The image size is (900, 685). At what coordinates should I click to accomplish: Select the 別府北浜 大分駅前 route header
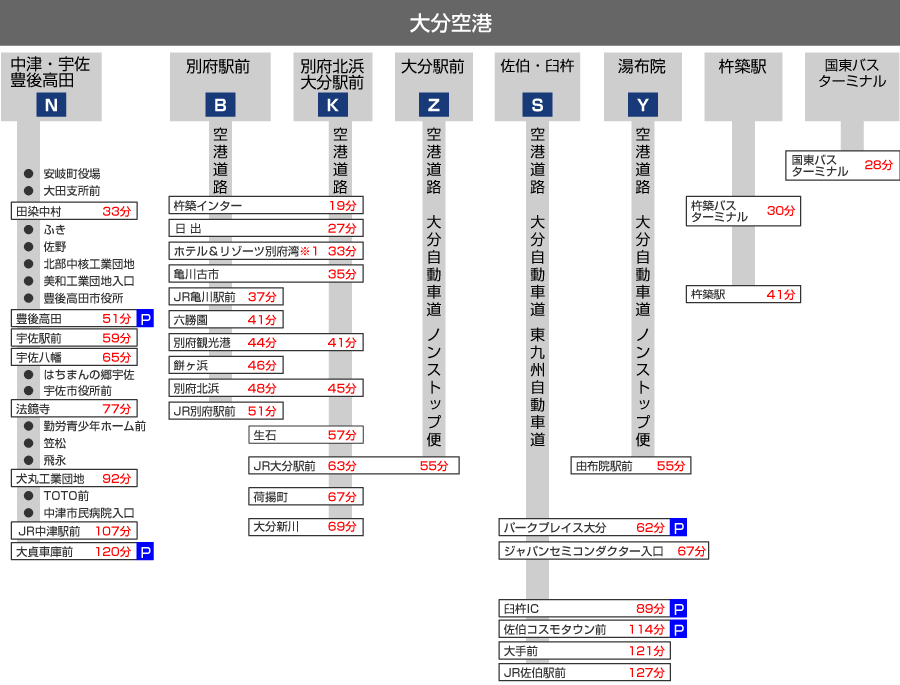click(x=333, y=87)
